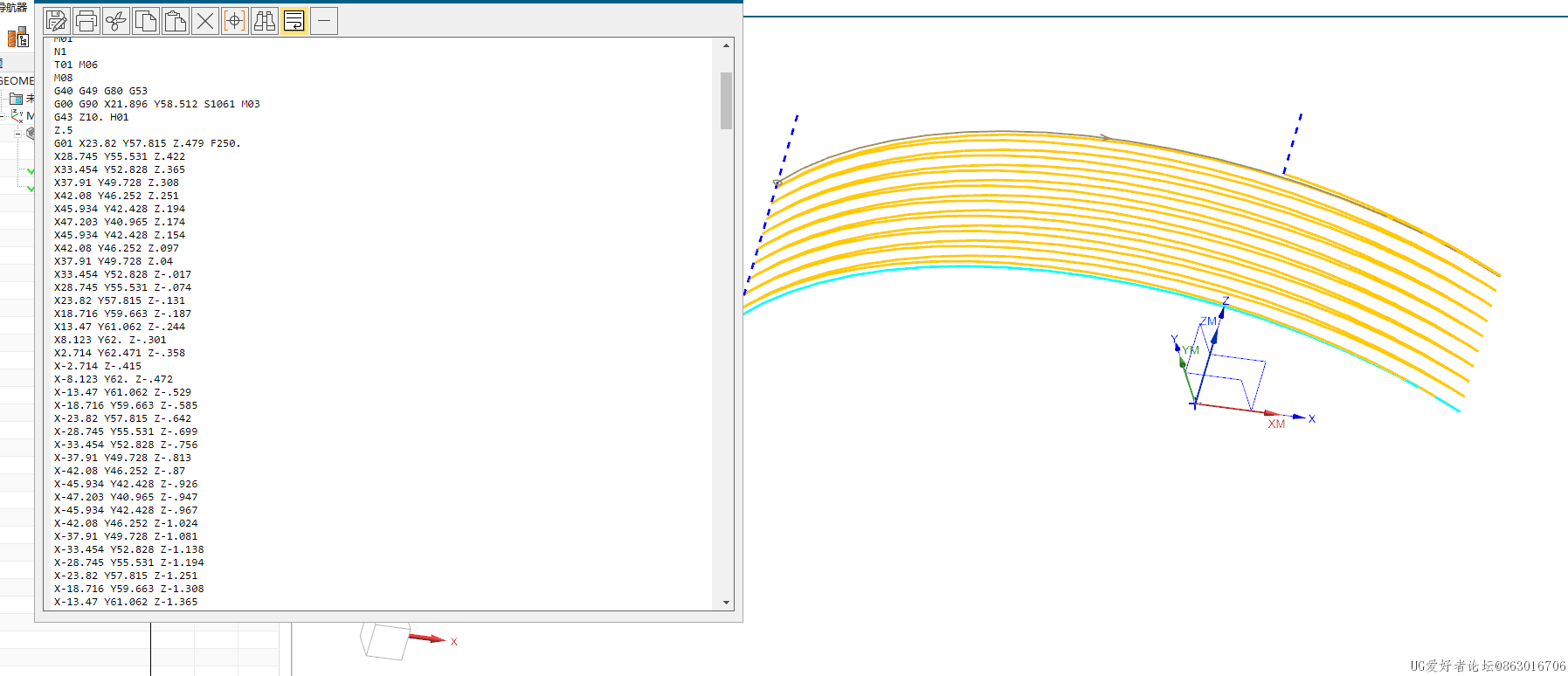Open Find with binoculars icon
The width and height of the screenshot is (1568, 676).
pyautogui.click(x=265, y=20)
